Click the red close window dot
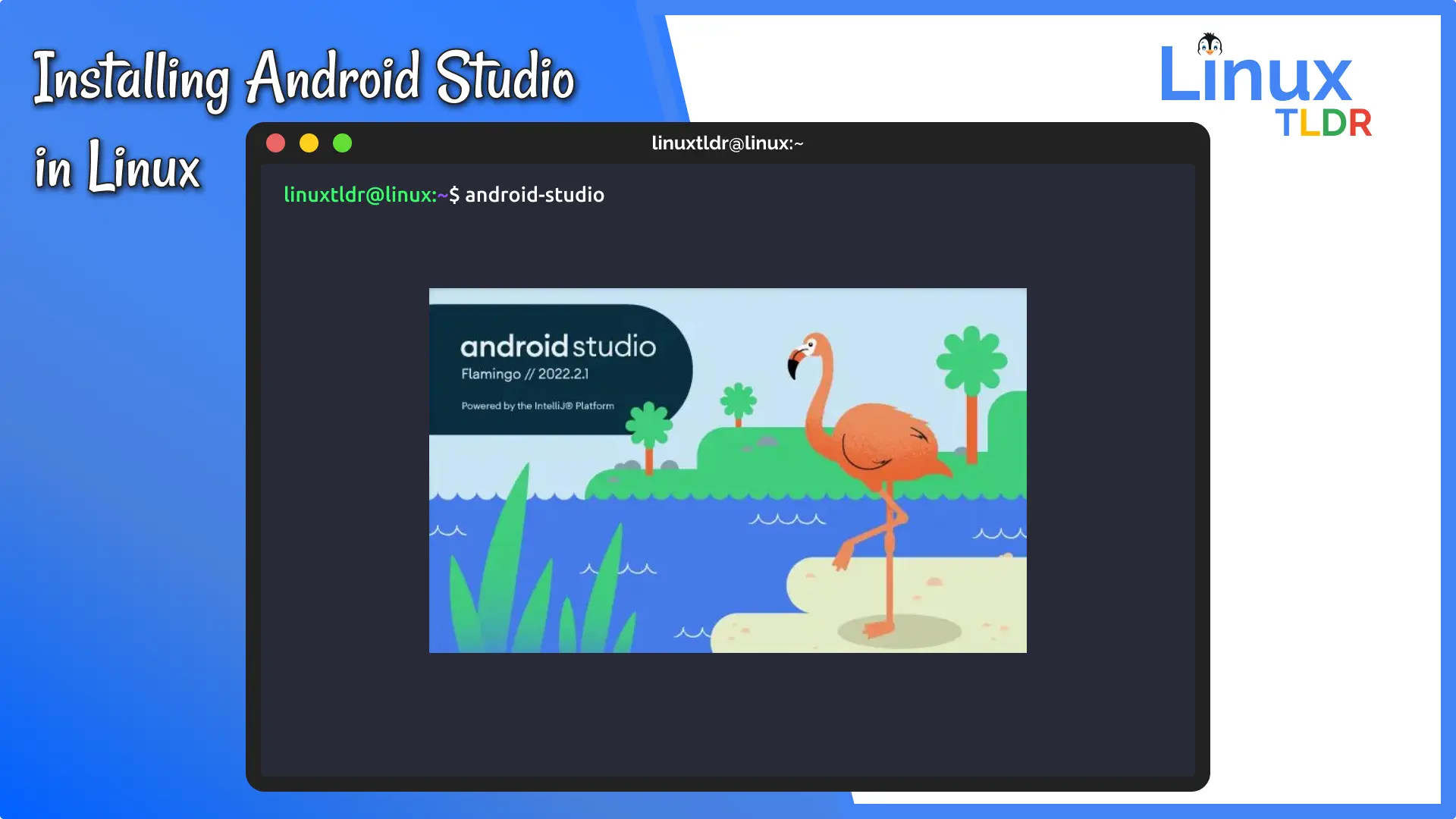 [275, 143]
